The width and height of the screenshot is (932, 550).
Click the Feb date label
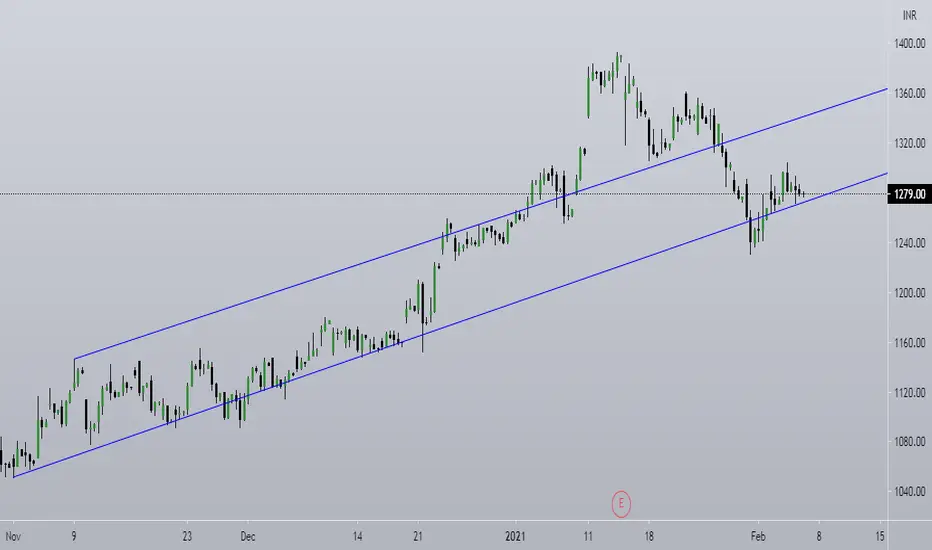(x=758, y=536)
